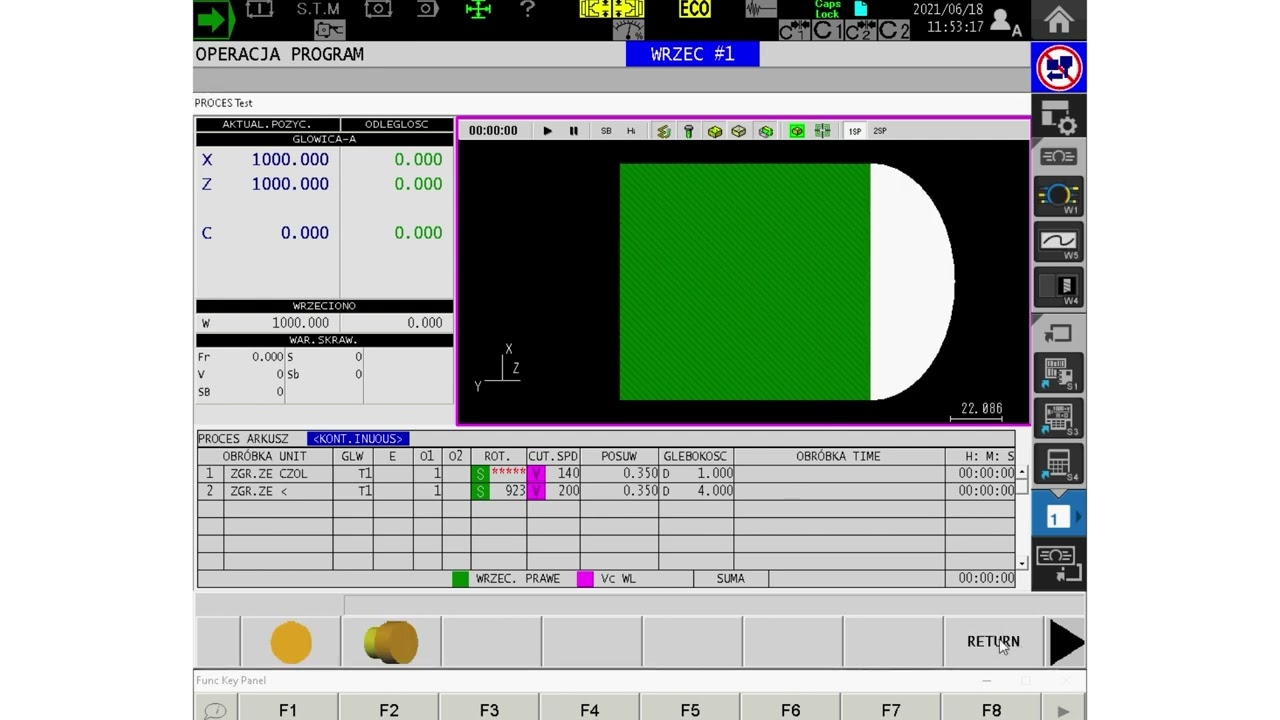The image size is (1280, 720).
Task: Expand the page 1 side panel arrow
Action: tap(1078, 517)
